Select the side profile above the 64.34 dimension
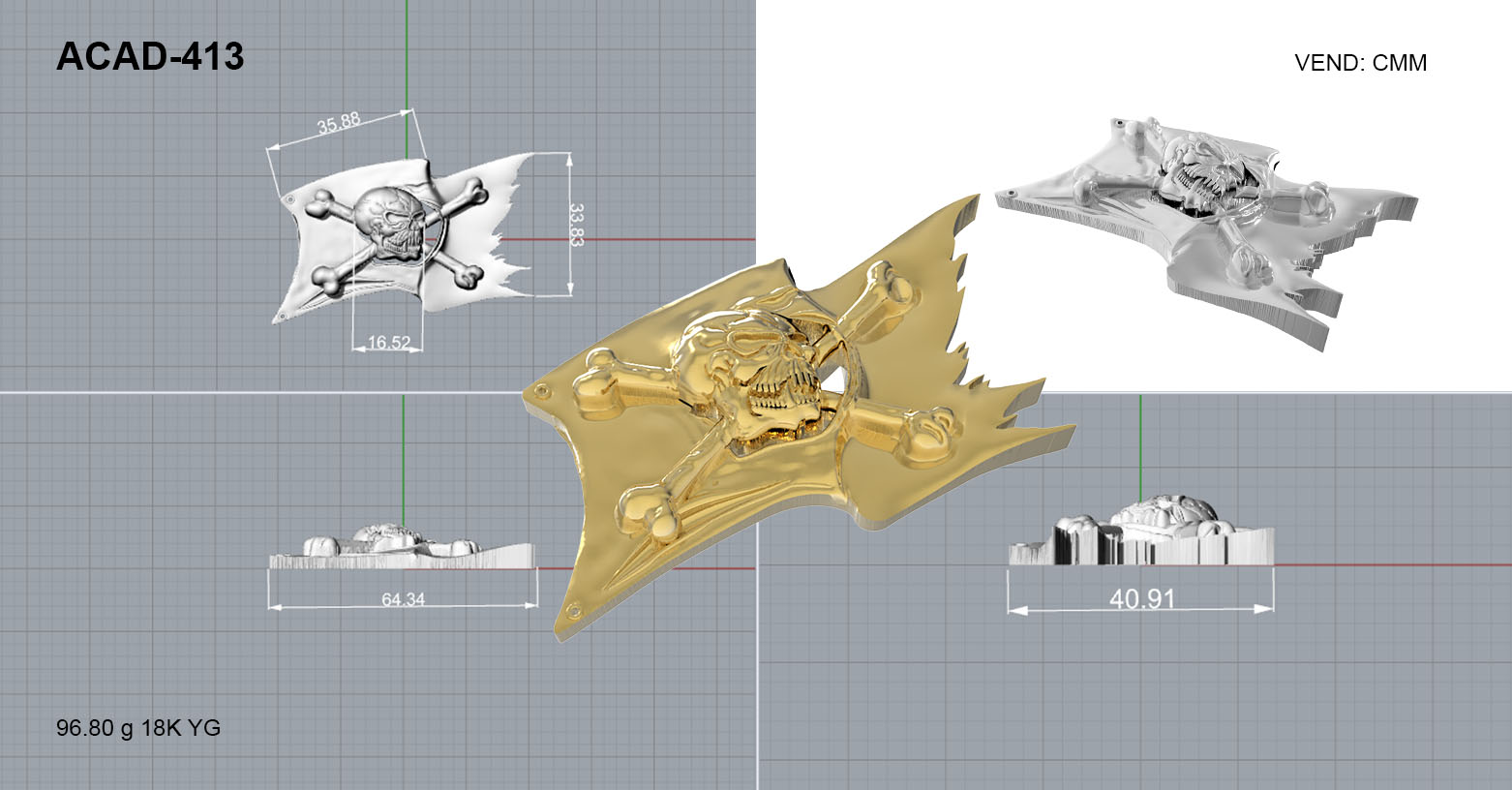The width and height of the screenshot is (1512, 790). click(402, 547)
